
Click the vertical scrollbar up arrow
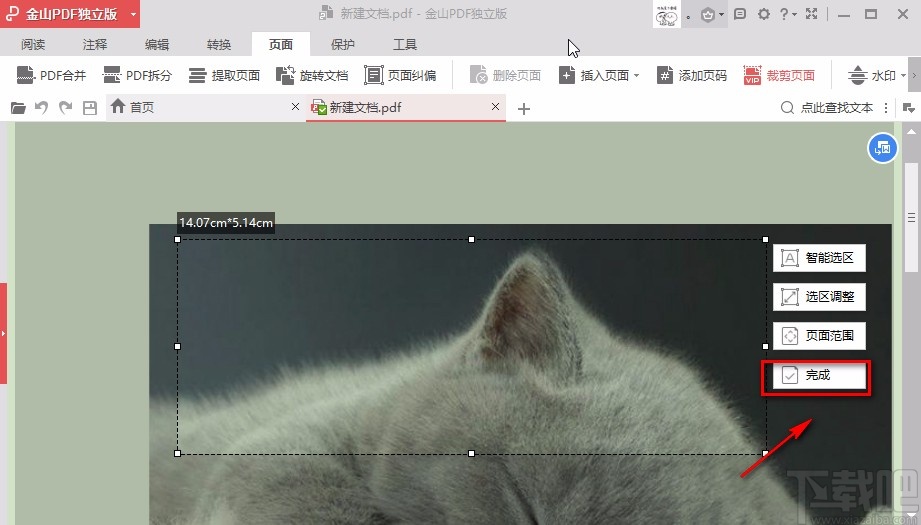[912, 131]
